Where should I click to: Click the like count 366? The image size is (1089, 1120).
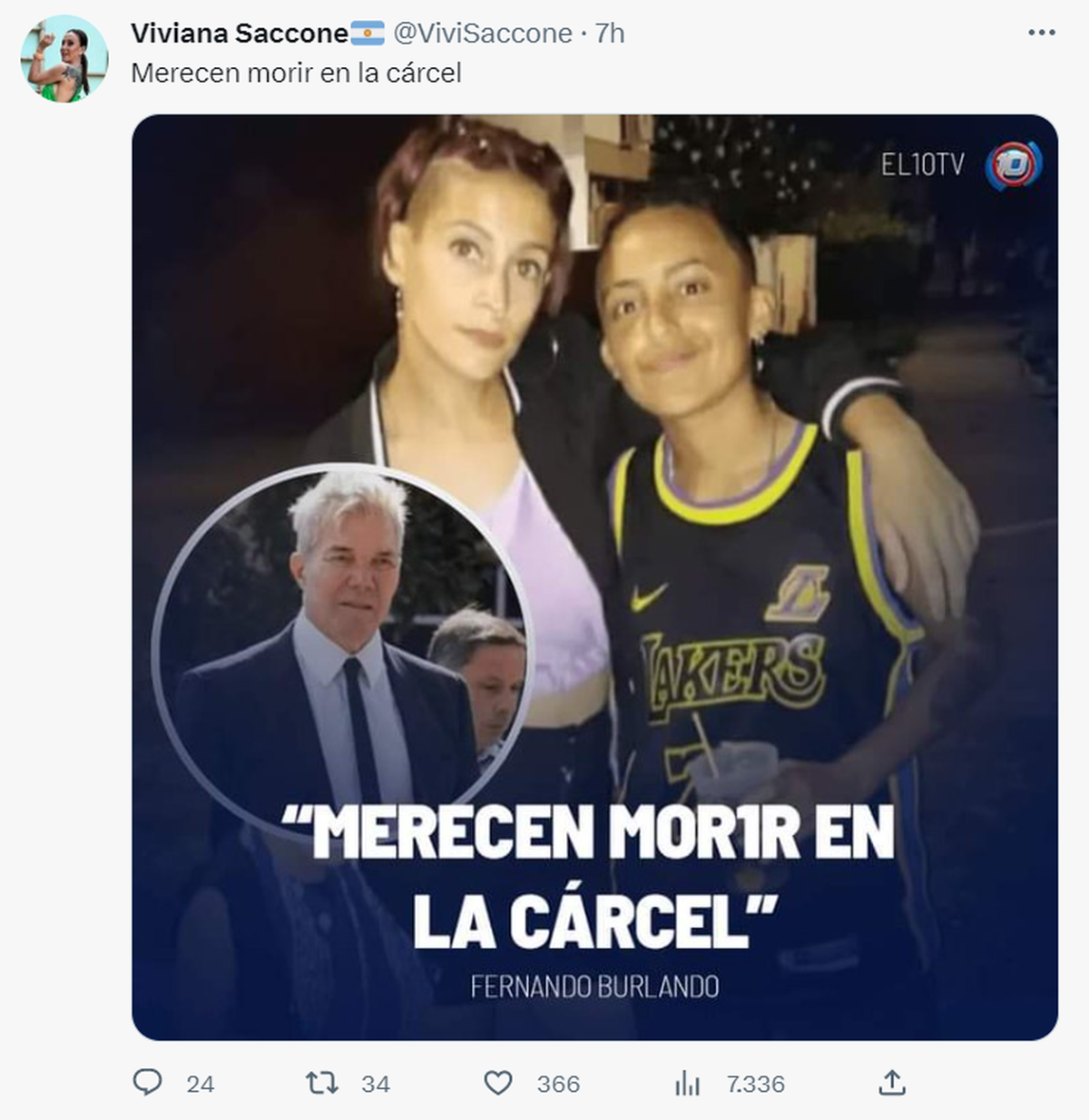click(x=558, y=1084)
